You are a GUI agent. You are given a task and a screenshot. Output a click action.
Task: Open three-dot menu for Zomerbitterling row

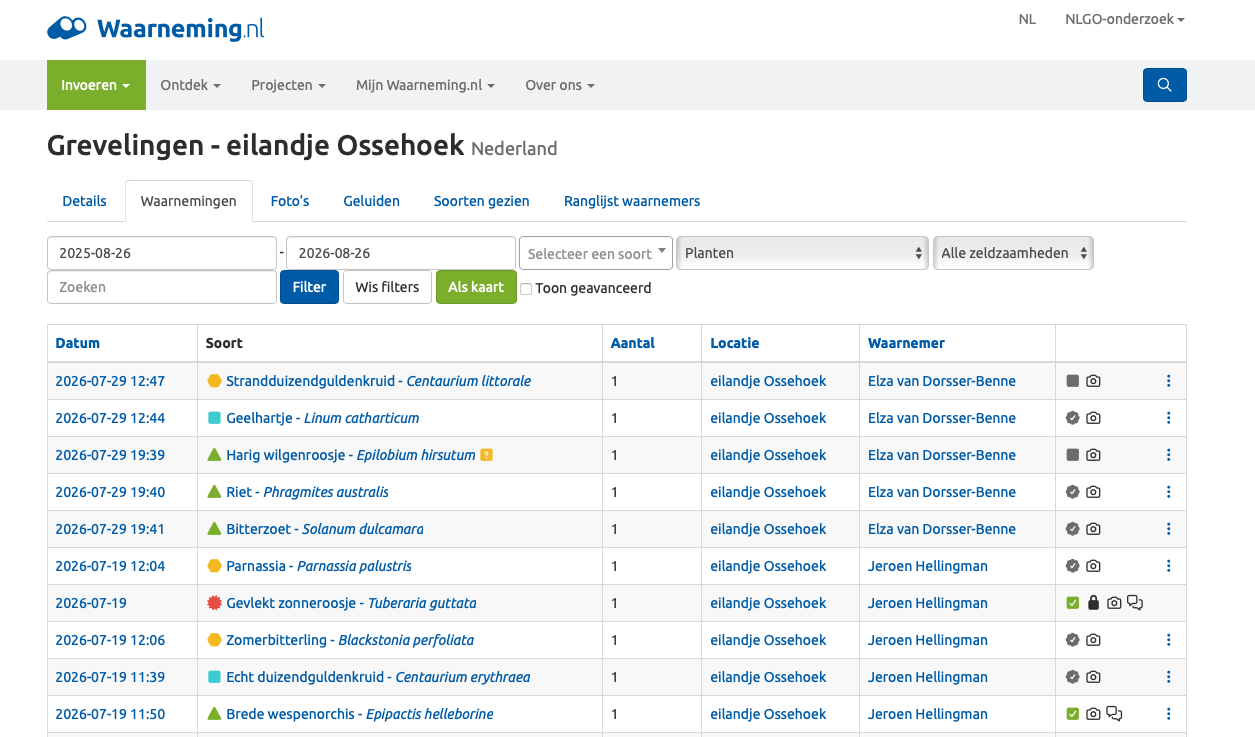point(1168,640)
